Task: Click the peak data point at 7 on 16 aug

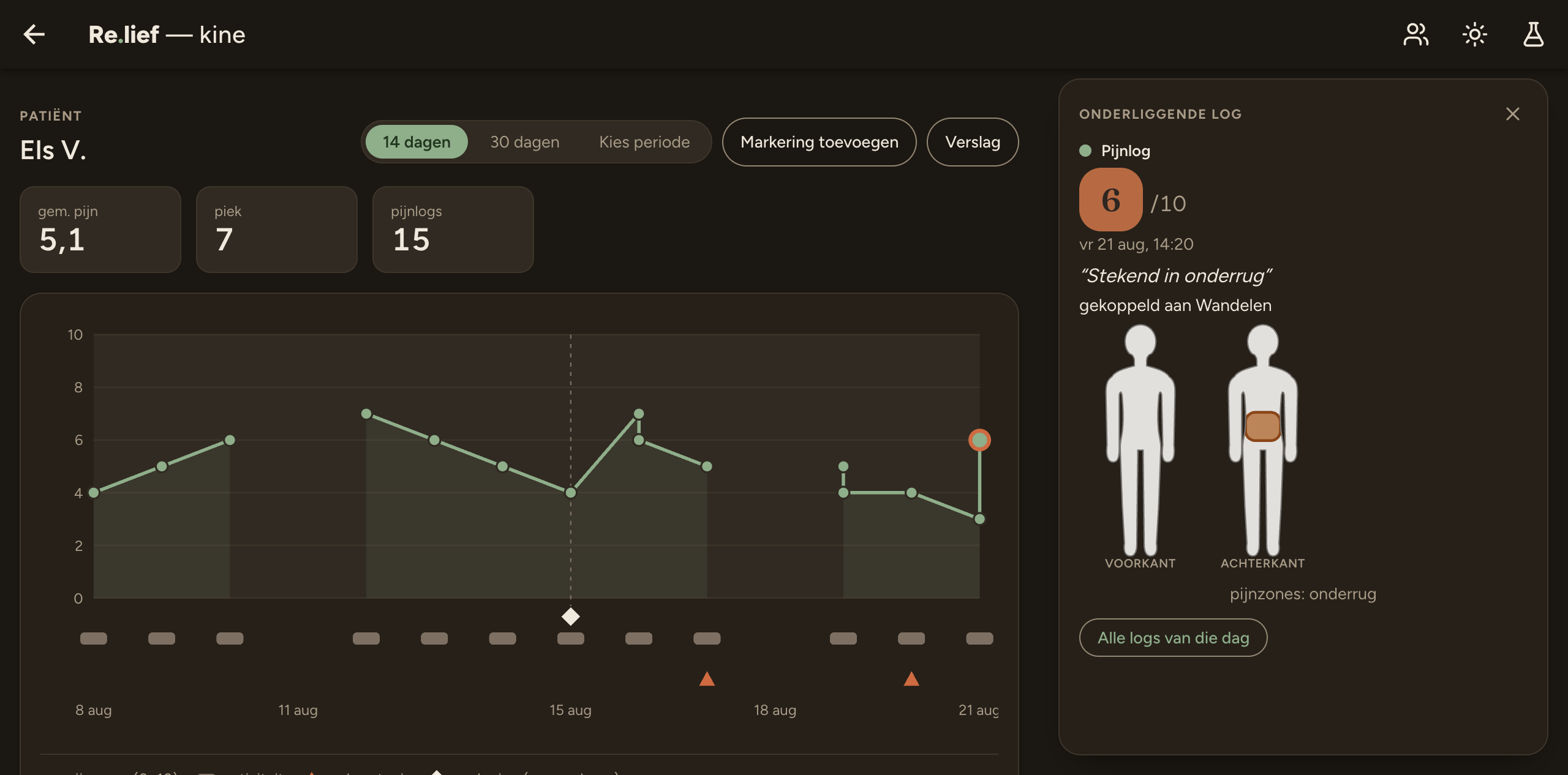Action: pyautogui.click(x=639, y=414)
